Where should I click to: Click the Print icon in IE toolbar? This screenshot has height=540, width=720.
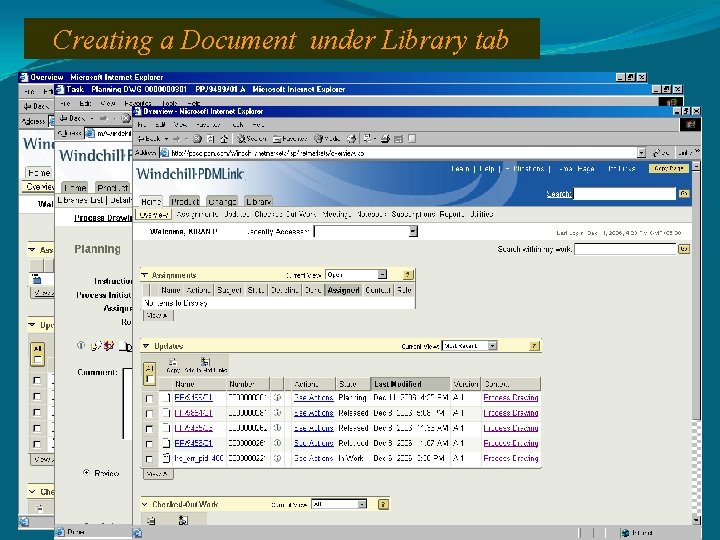point(385,139)
